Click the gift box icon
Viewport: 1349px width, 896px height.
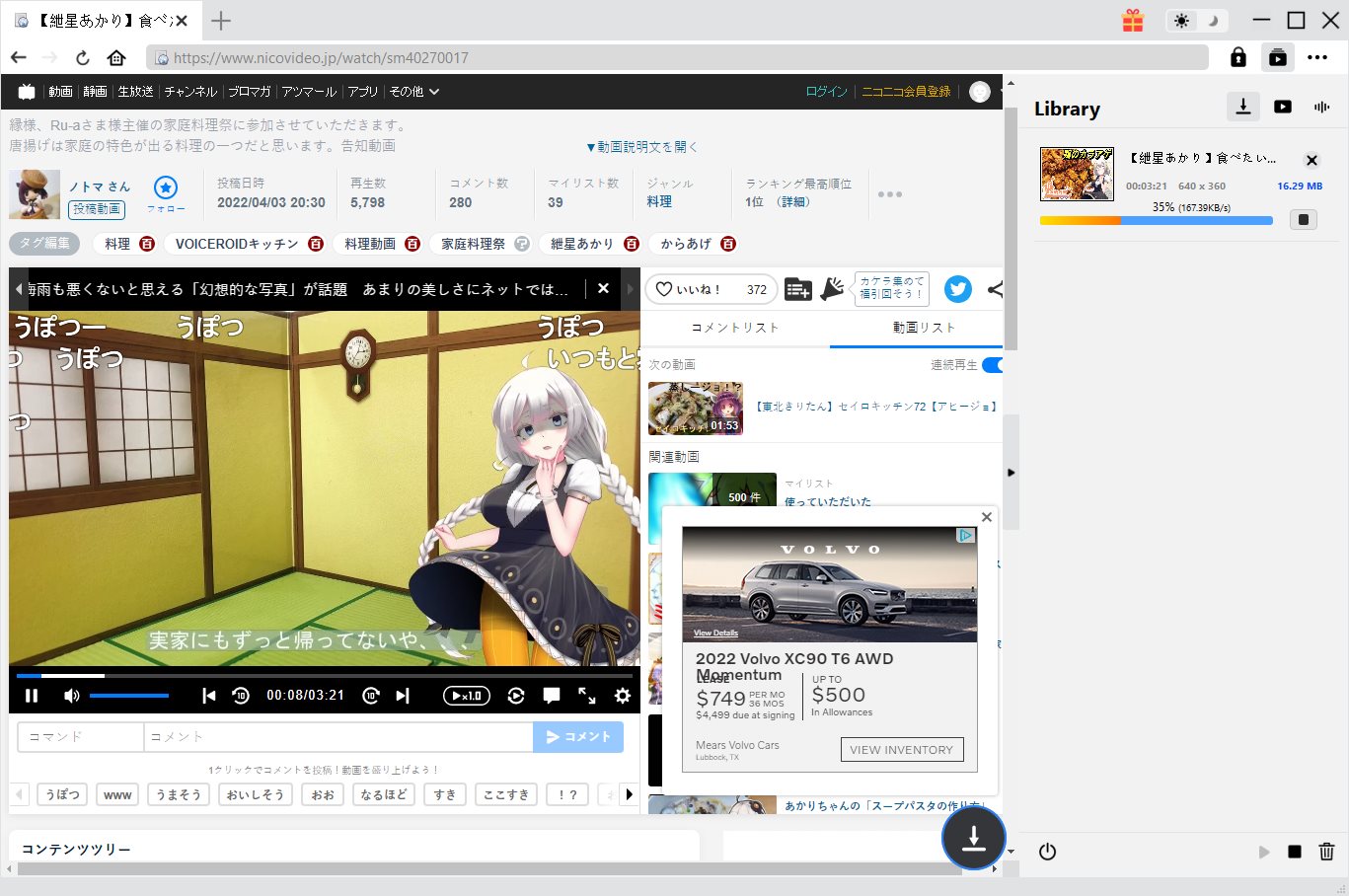click(x=1133, y=21)
